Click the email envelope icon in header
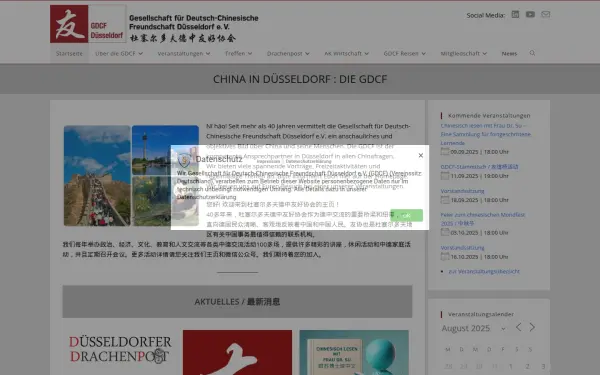 (545, 15)
